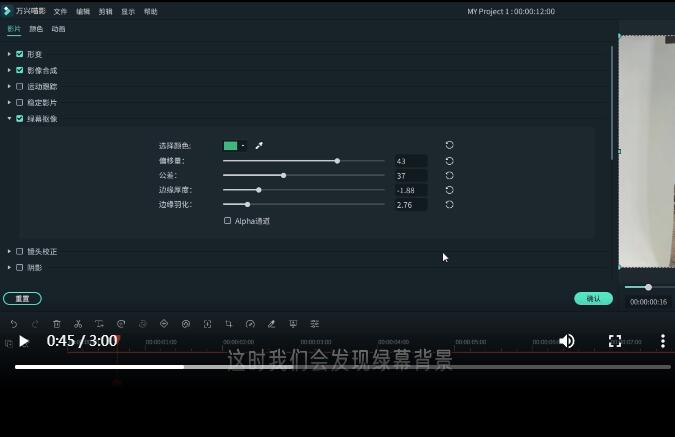This screenshot has width=675, height=437.
Task: Click the 公差 slider handle
Action: coord(283,175)
